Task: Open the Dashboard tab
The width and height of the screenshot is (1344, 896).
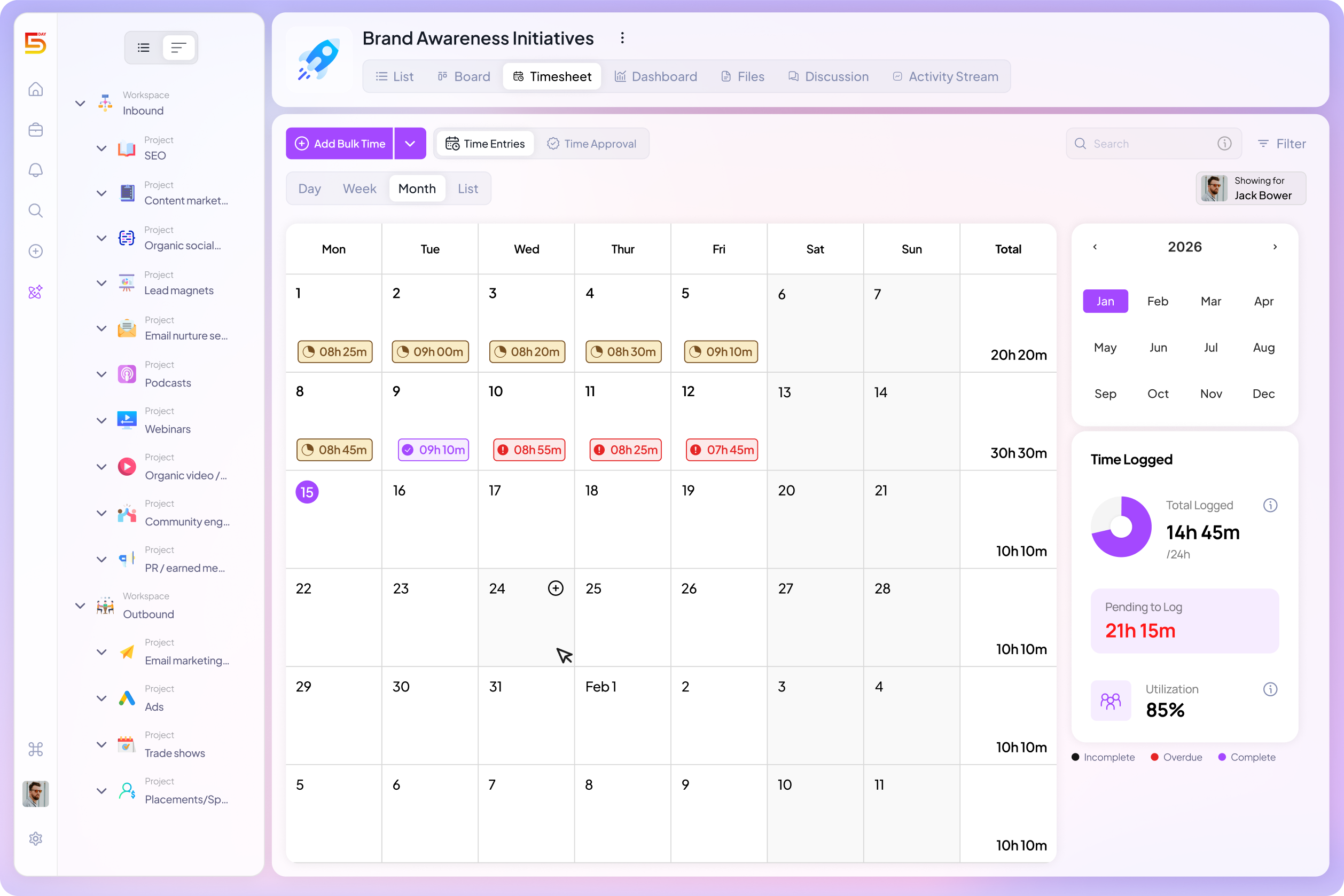Action: 655,76
